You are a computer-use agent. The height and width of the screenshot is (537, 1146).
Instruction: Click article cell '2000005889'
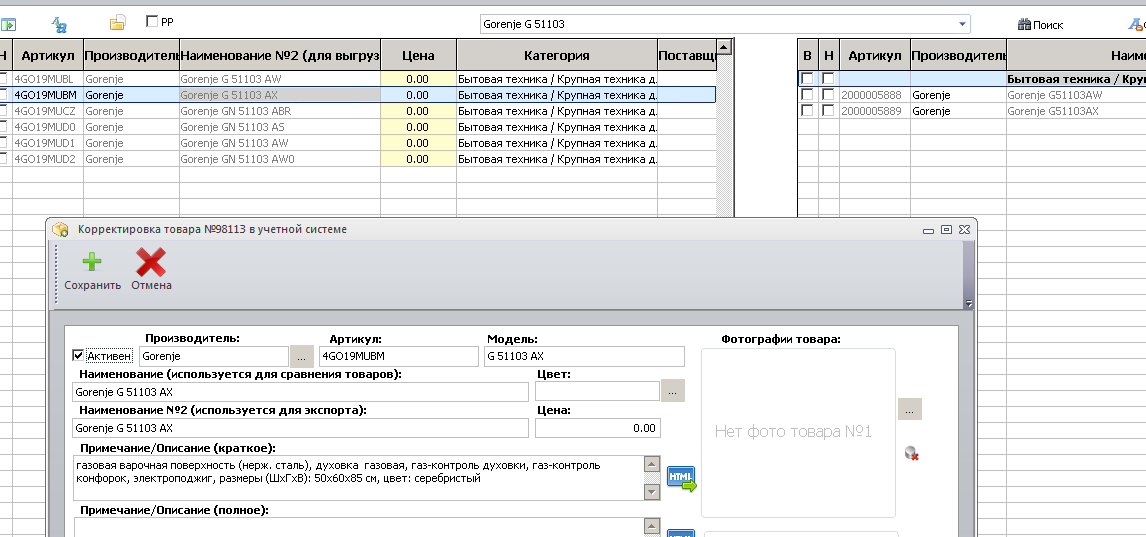(875, 111)
